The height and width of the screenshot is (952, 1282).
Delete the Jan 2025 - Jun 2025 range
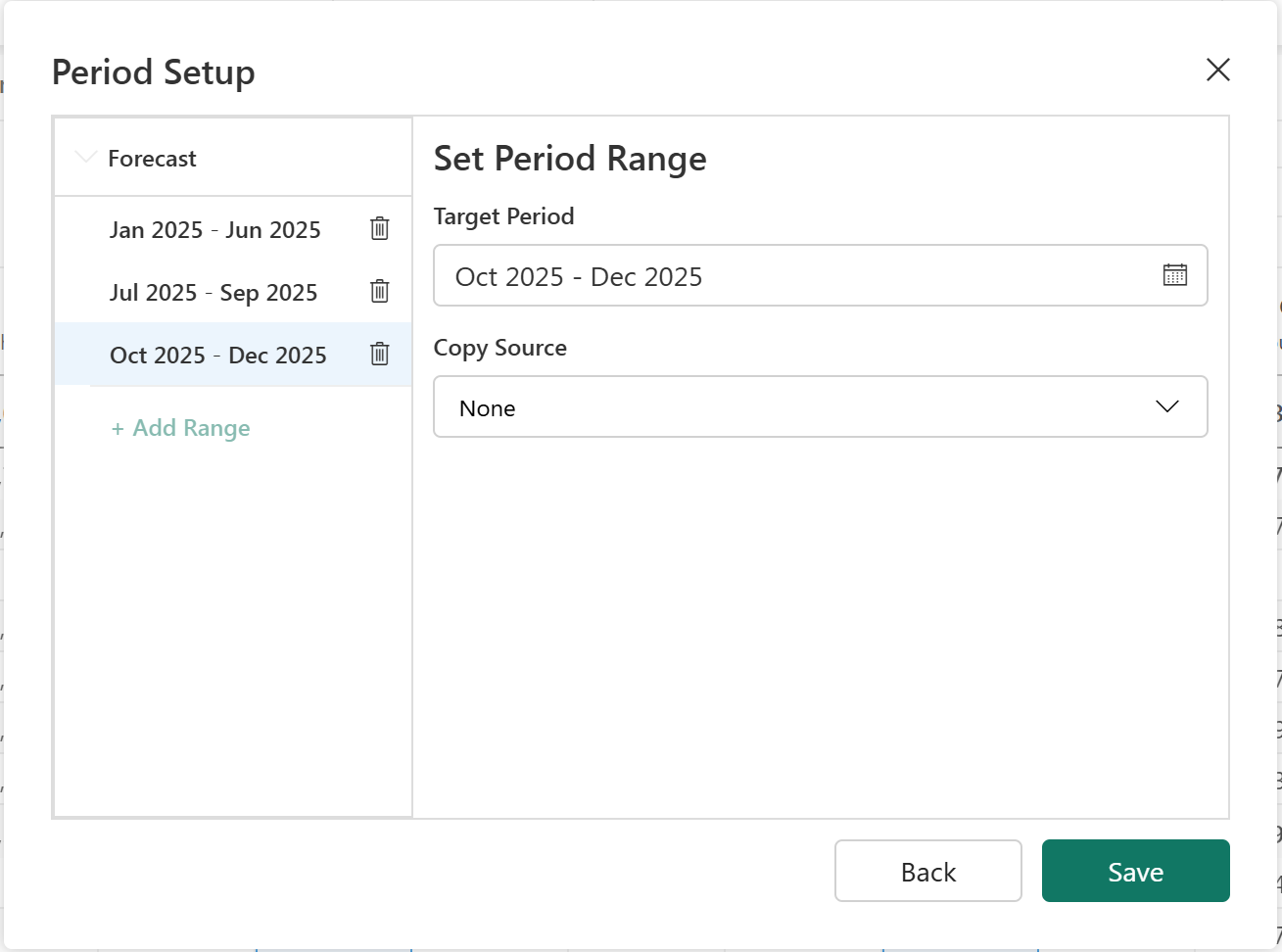(x=380, y=229)
